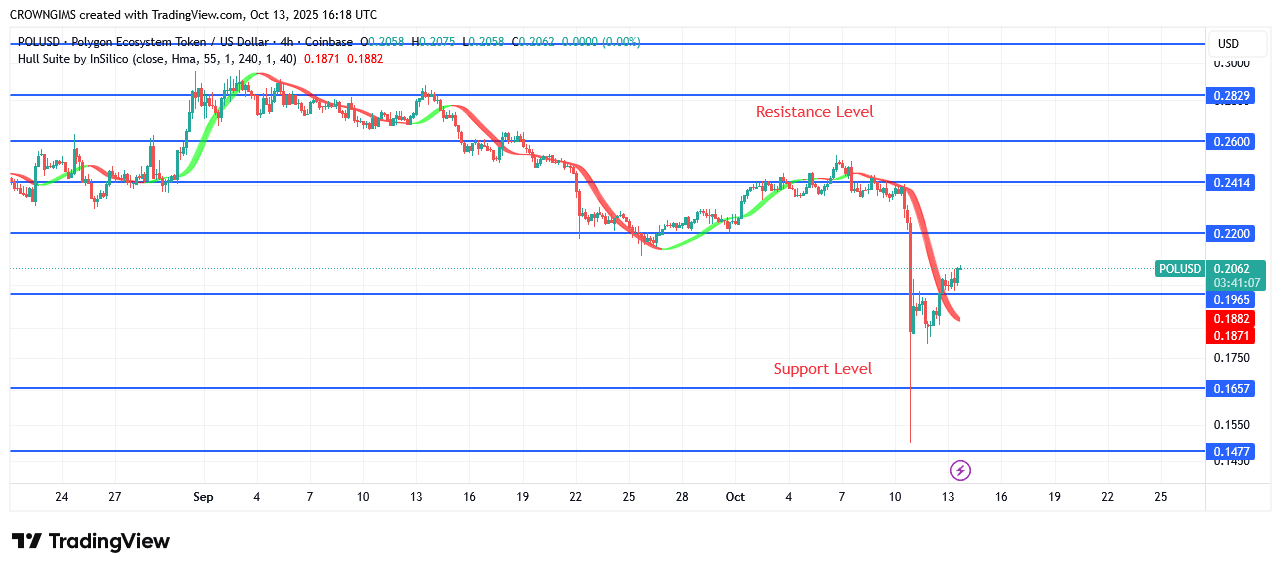Click the 0.2600 horizontal line price label
The width and height of the screenshot is (1281, 571).
tap(1231, 142)
